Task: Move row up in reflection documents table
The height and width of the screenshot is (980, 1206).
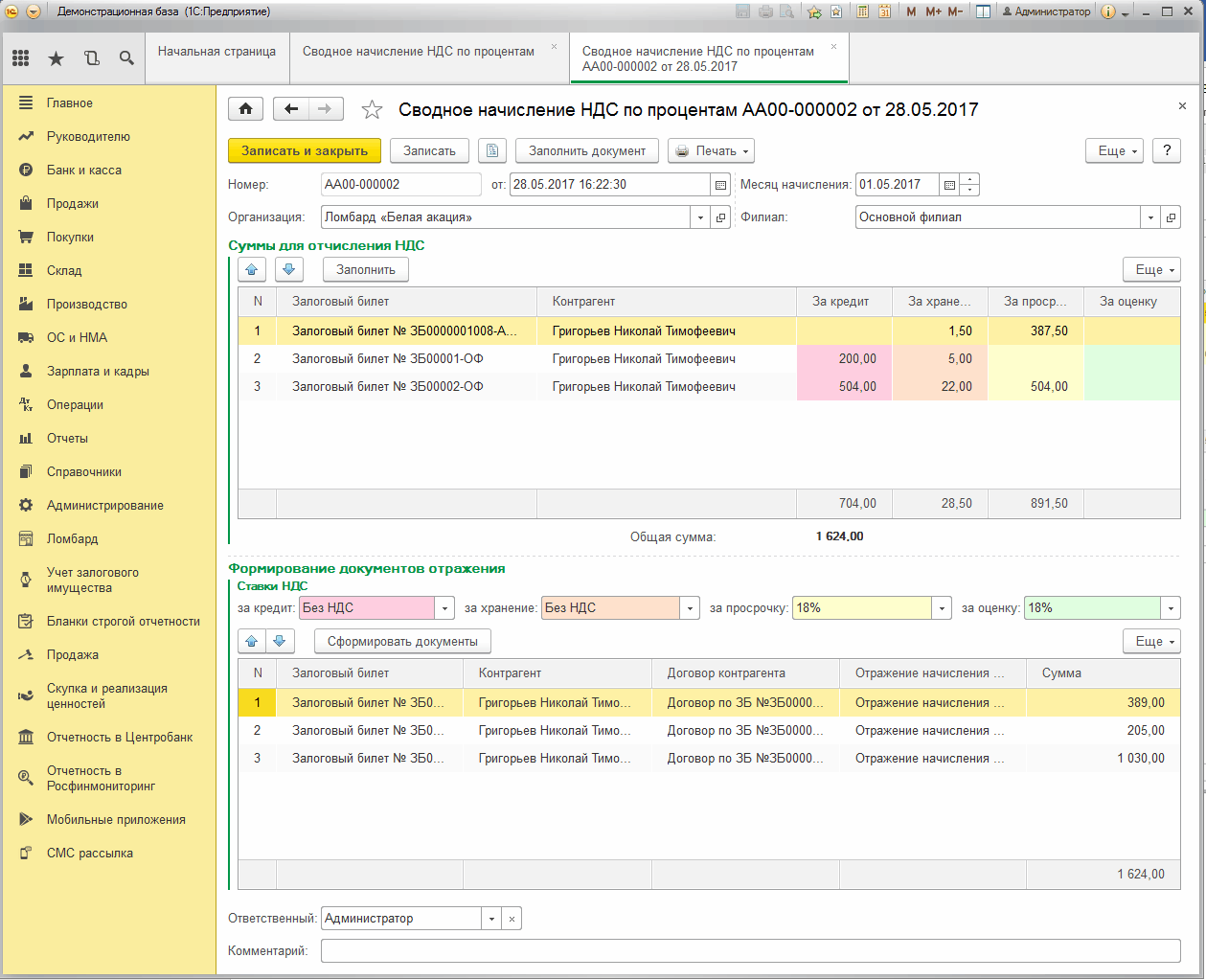Action: [x=252, y=641]
